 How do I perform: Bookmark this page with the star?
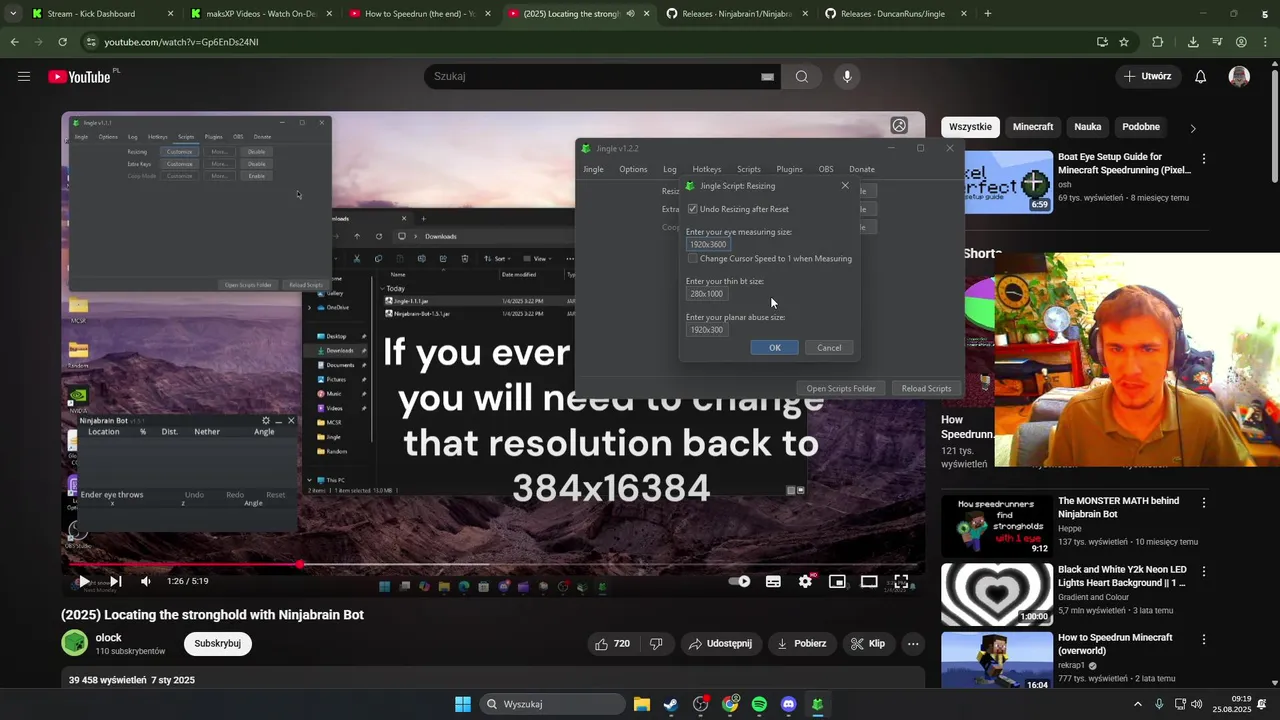(1124, 42)
